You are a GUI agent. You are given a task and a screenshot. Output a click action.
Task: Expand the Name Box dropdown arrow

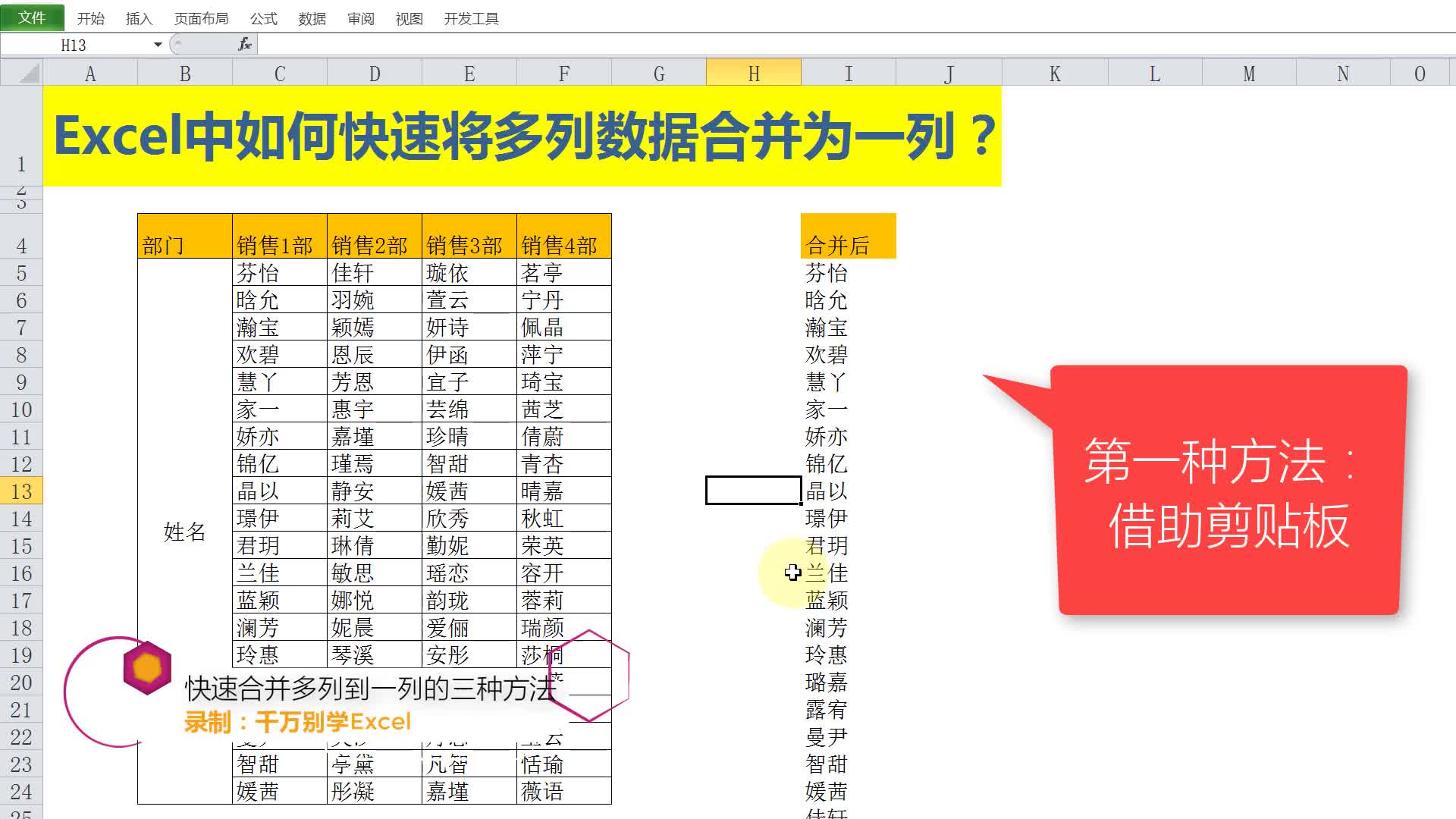pyautogui.click(x=158, y=45)
